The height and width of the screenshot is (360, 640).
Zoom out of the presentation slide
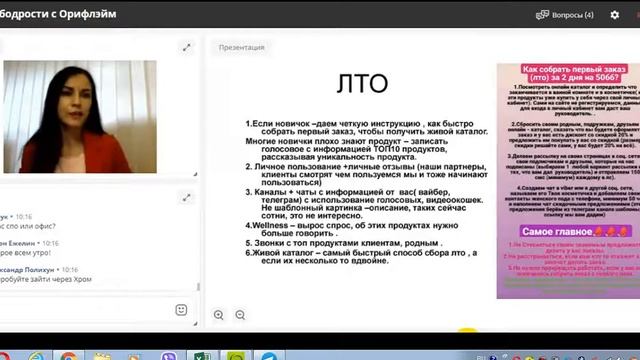(240, 315)
